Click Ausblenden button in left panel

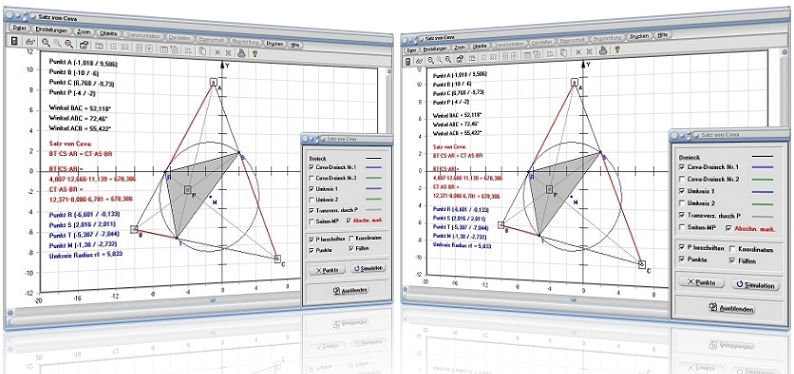coord(350,290)
